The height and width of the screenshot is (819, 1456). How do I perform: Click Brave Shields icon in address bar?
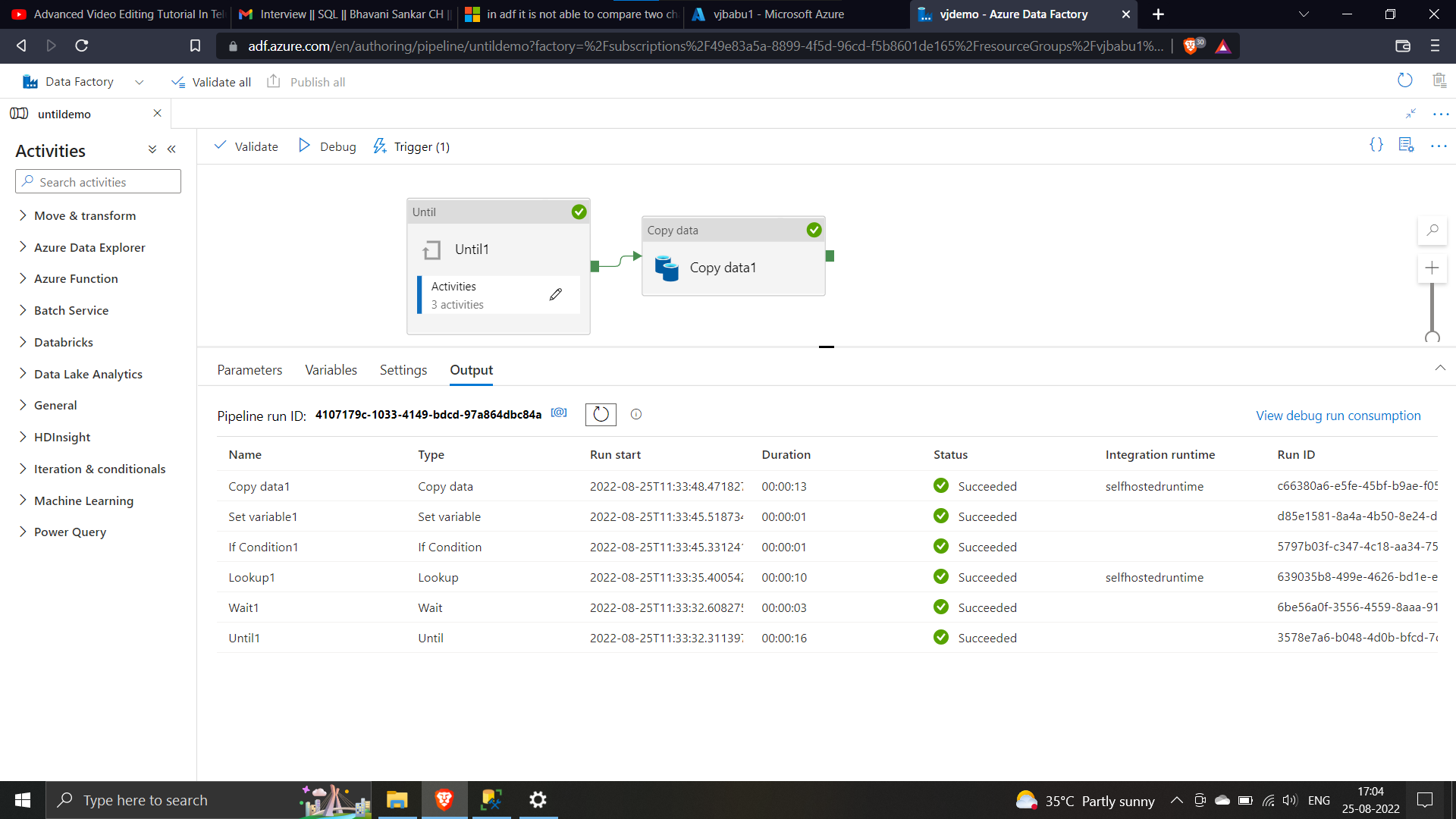1193,45
